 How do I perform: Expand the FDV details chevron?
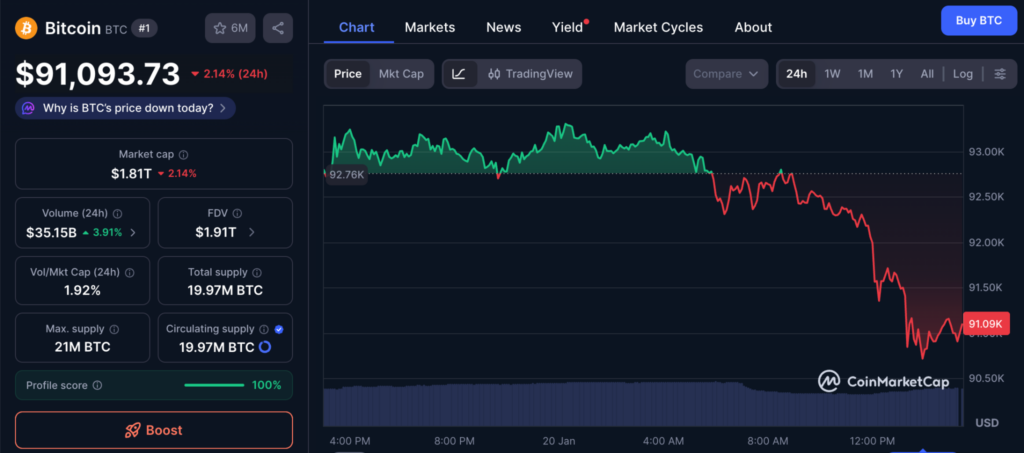click(x=251, y=232)
